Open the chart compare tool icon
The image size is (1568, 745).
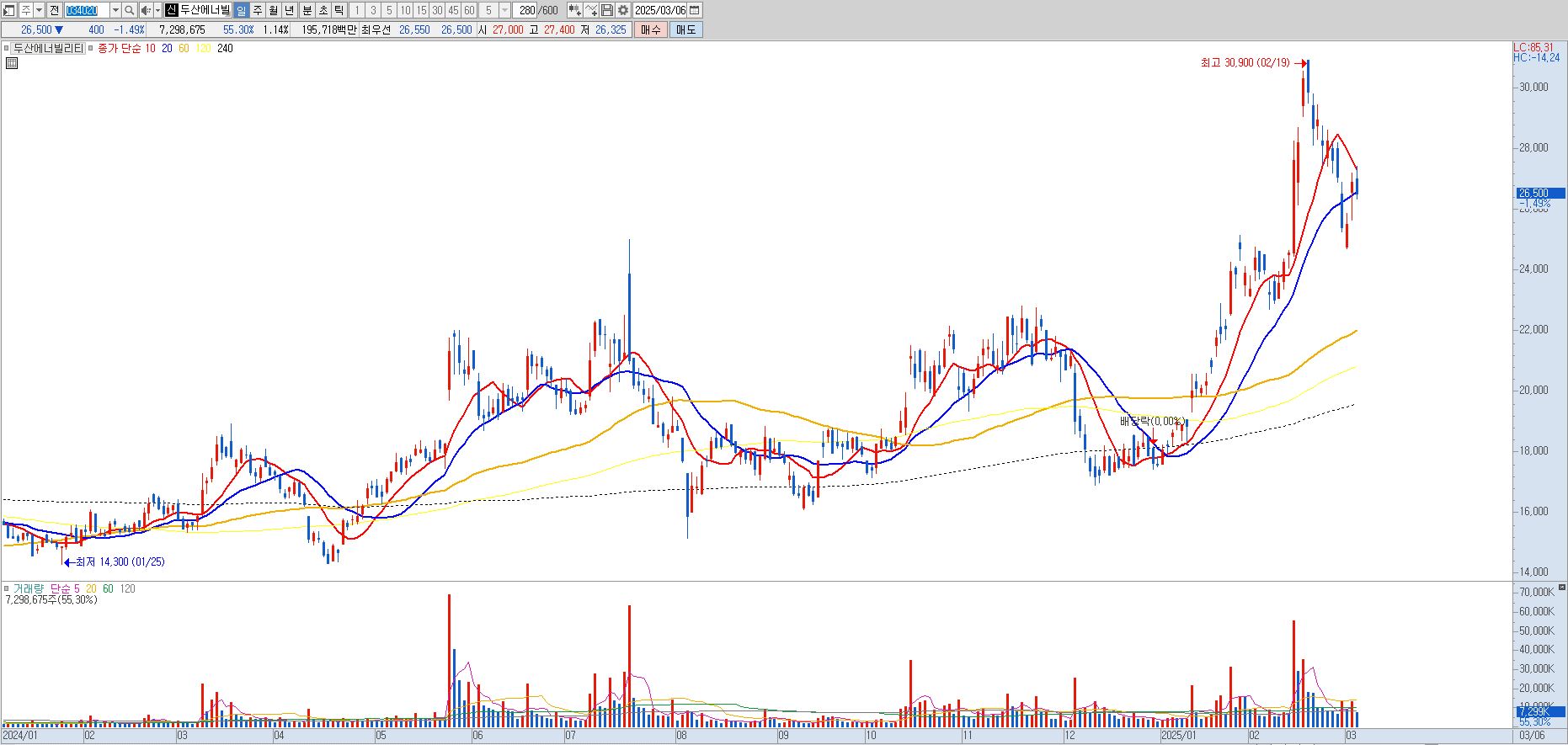tap(574, 10)
